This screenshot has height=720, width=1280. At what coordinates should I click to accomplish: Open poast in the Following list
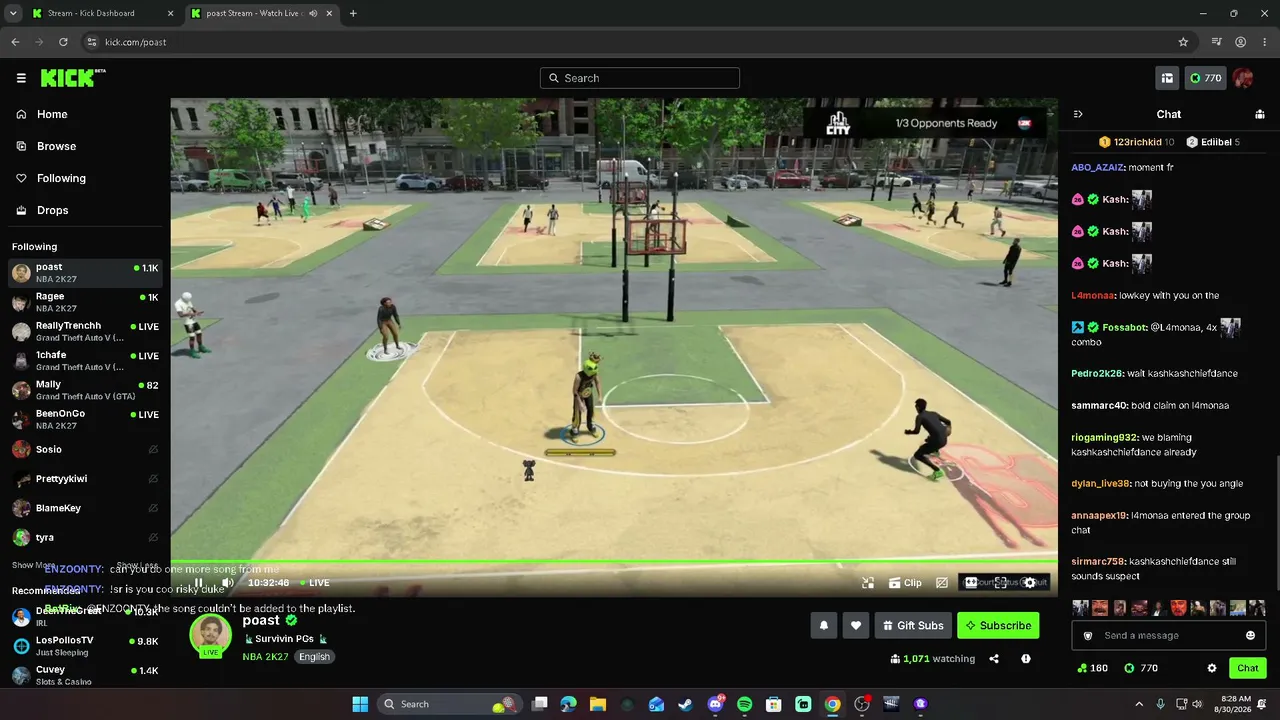pyautogui.click(x=85, y=273)
